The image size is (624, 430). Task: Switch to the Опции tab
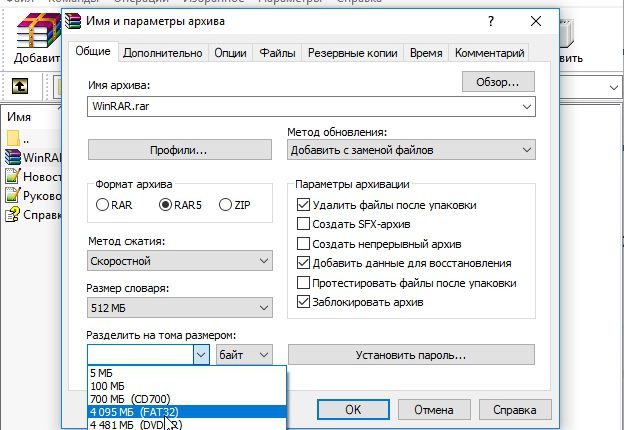230,53
